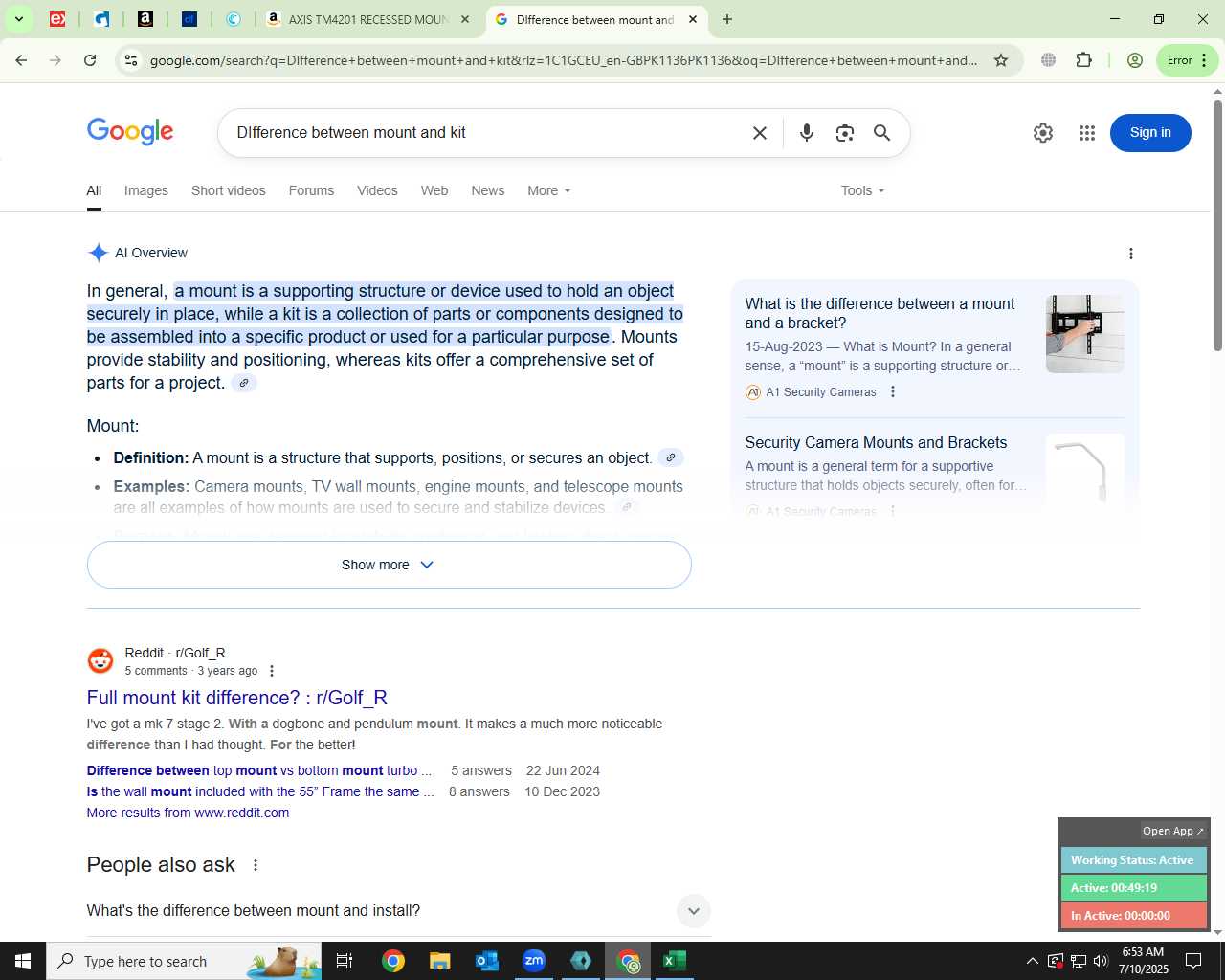Open the Chrome Error menu button

pyautogui.click(x=1189, y=60)
